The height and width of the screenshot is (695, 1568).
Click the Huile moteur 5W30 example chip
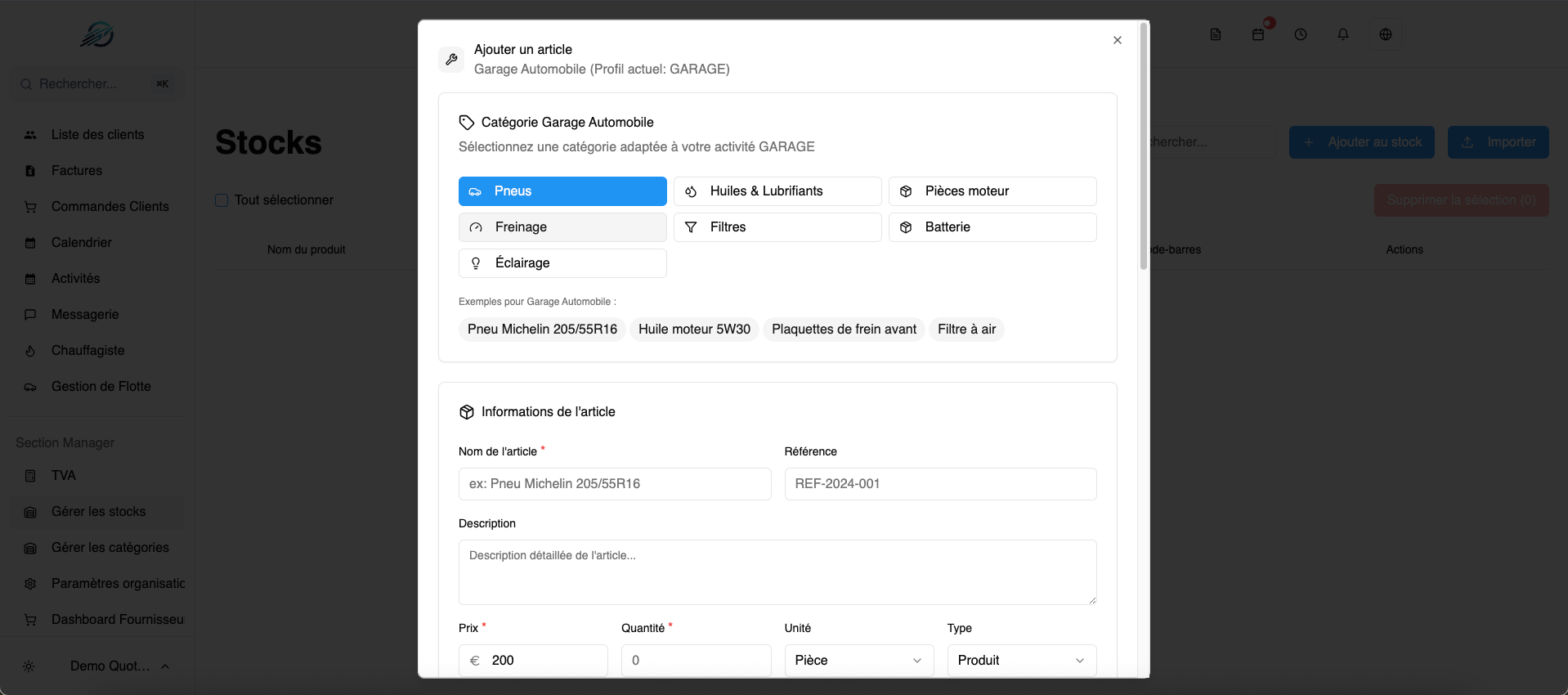[x=694, y=330]
